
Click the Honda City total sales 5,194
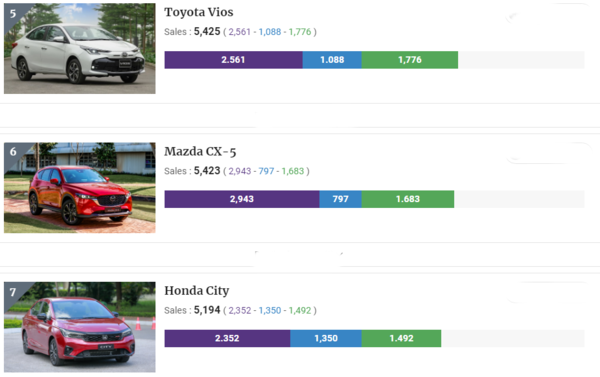(207, 310)
